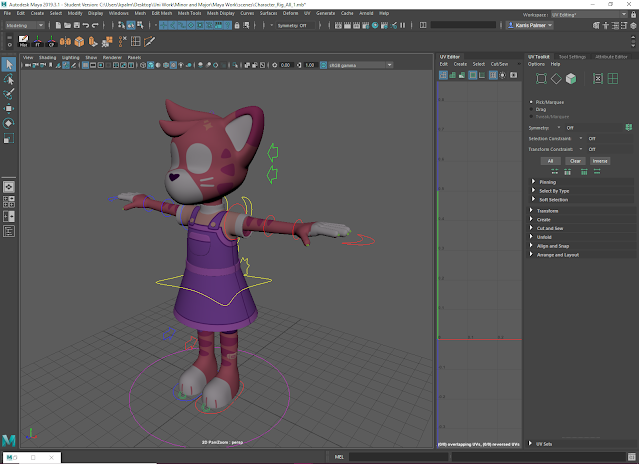Switch to the Tool Settings tab

pyautogui.click(x=572, y=57)
